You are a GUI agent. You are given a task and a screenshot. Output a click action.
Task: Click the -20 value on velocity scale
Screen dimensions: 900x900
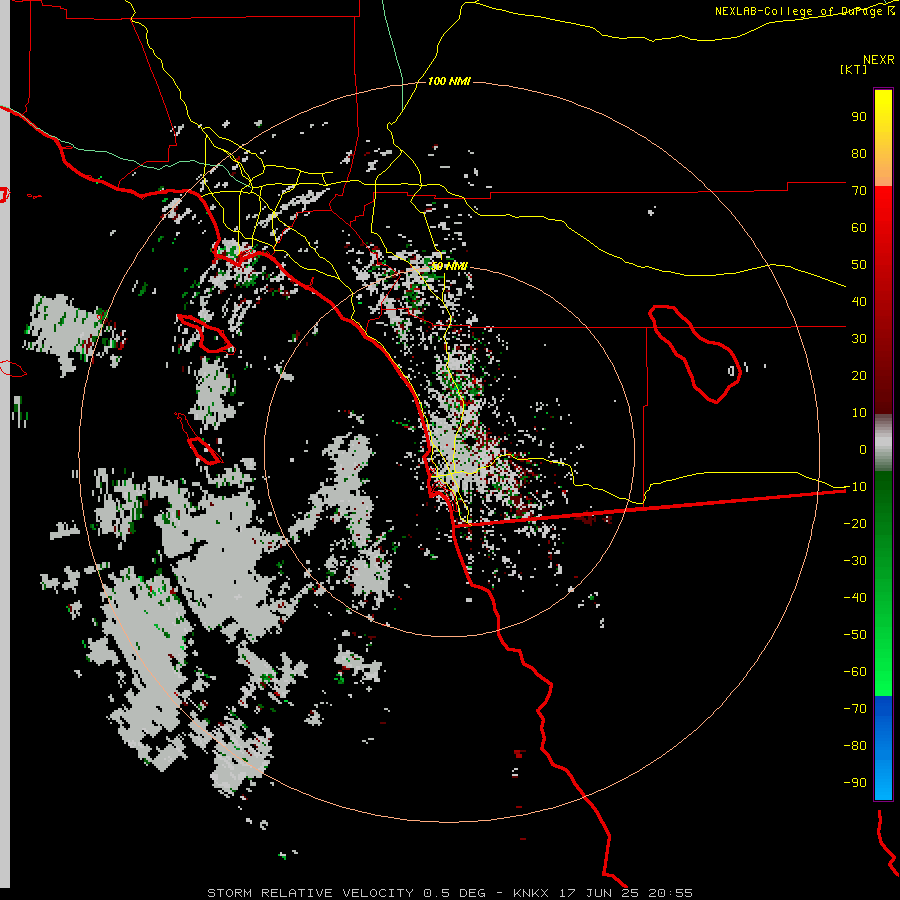[855, 523]
